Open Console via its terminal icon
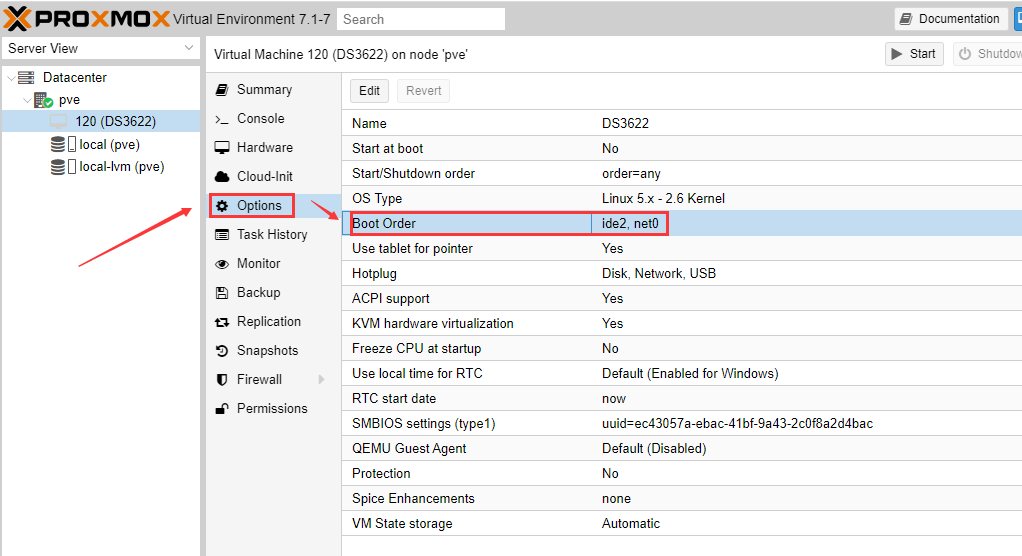The width and height of the screenshot is (1022, 556). pyautogui.click(x=222, y=119)
